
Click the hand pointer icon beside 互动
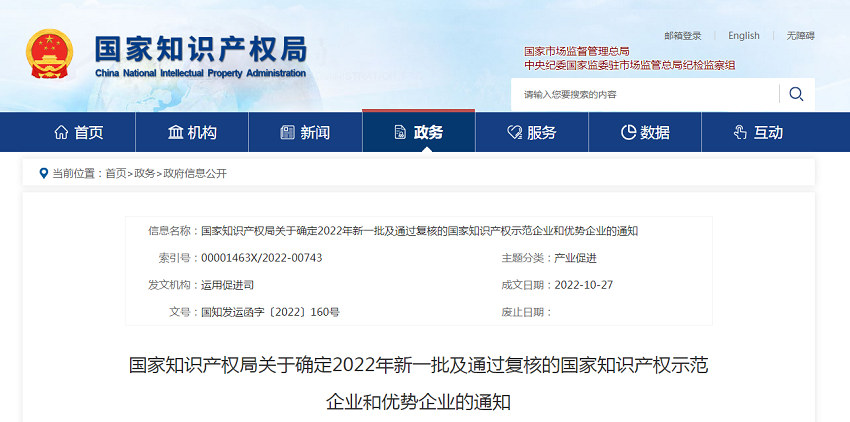[740, 132]
